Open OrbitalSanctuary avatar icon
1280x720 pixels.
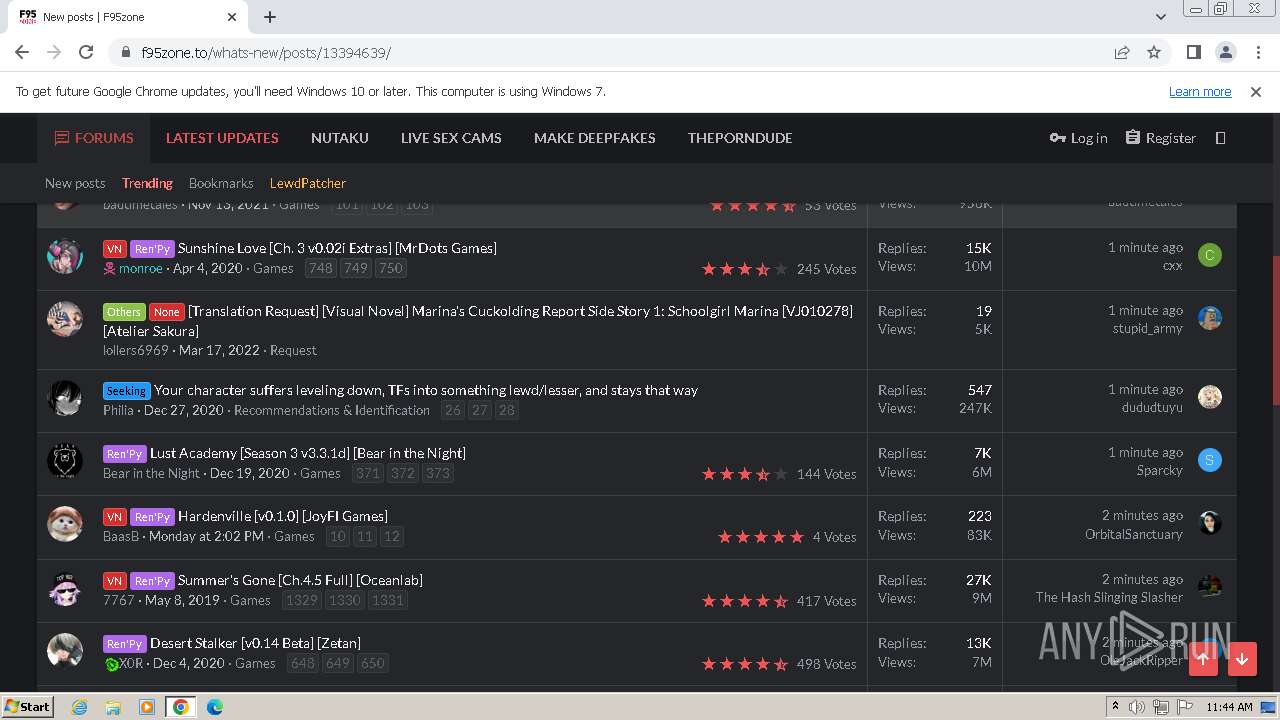click(x=1209, y=523)
